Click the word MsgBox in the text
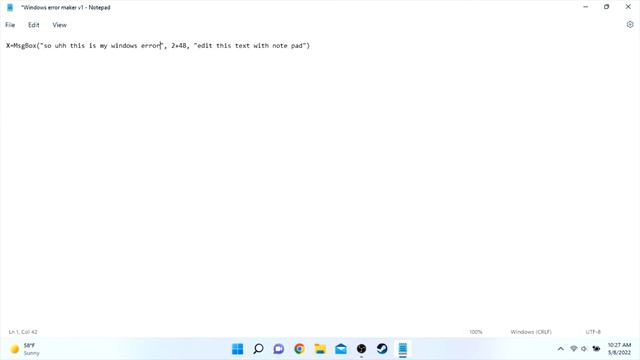This screenshot has height=360, width=640. [x=25, y=46]
